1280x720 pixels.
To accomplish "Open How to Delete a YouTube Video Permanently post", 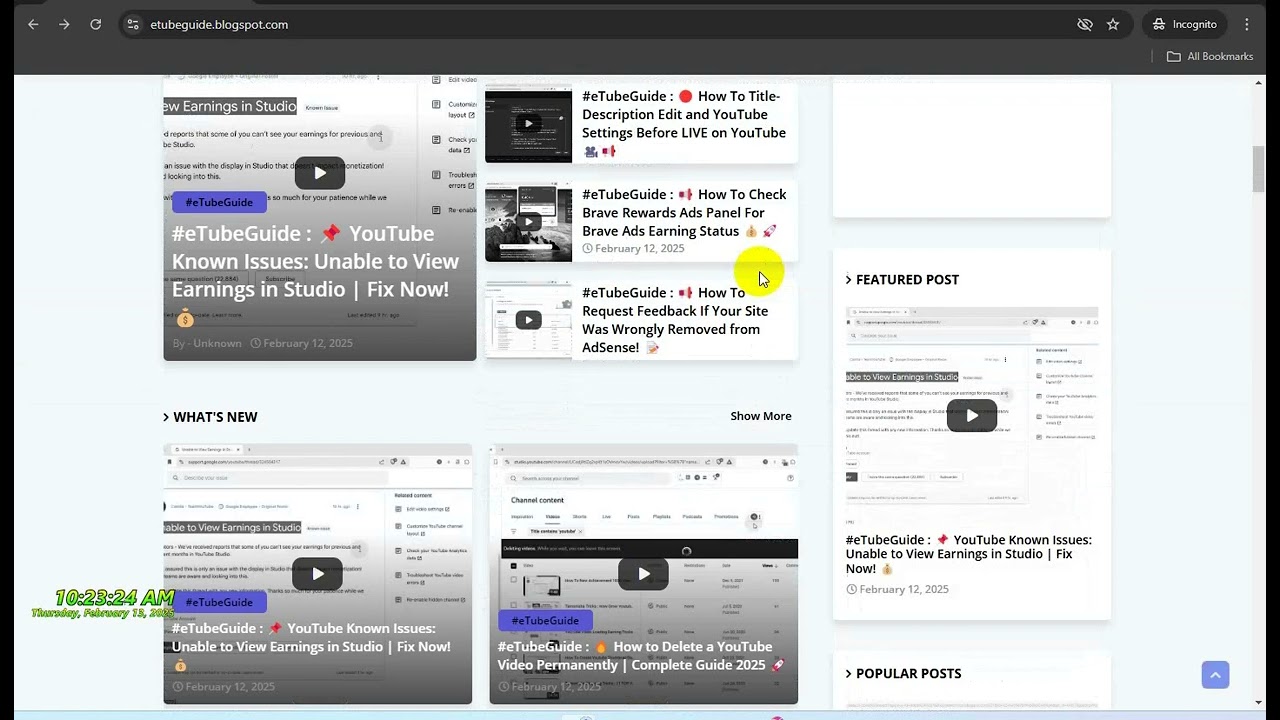I will (641, 655).
